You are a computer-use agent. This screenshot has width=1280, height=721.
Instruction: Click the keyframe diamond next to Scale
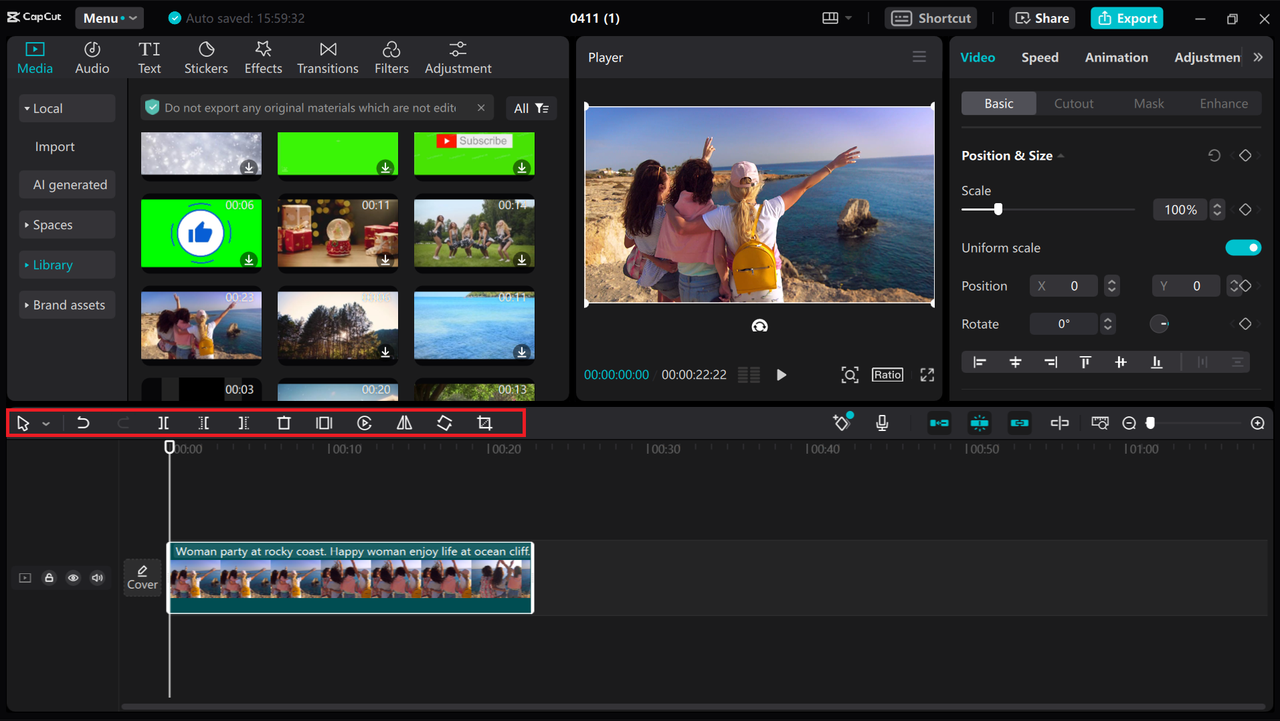pyautogui.click(x=1244, y=209)
